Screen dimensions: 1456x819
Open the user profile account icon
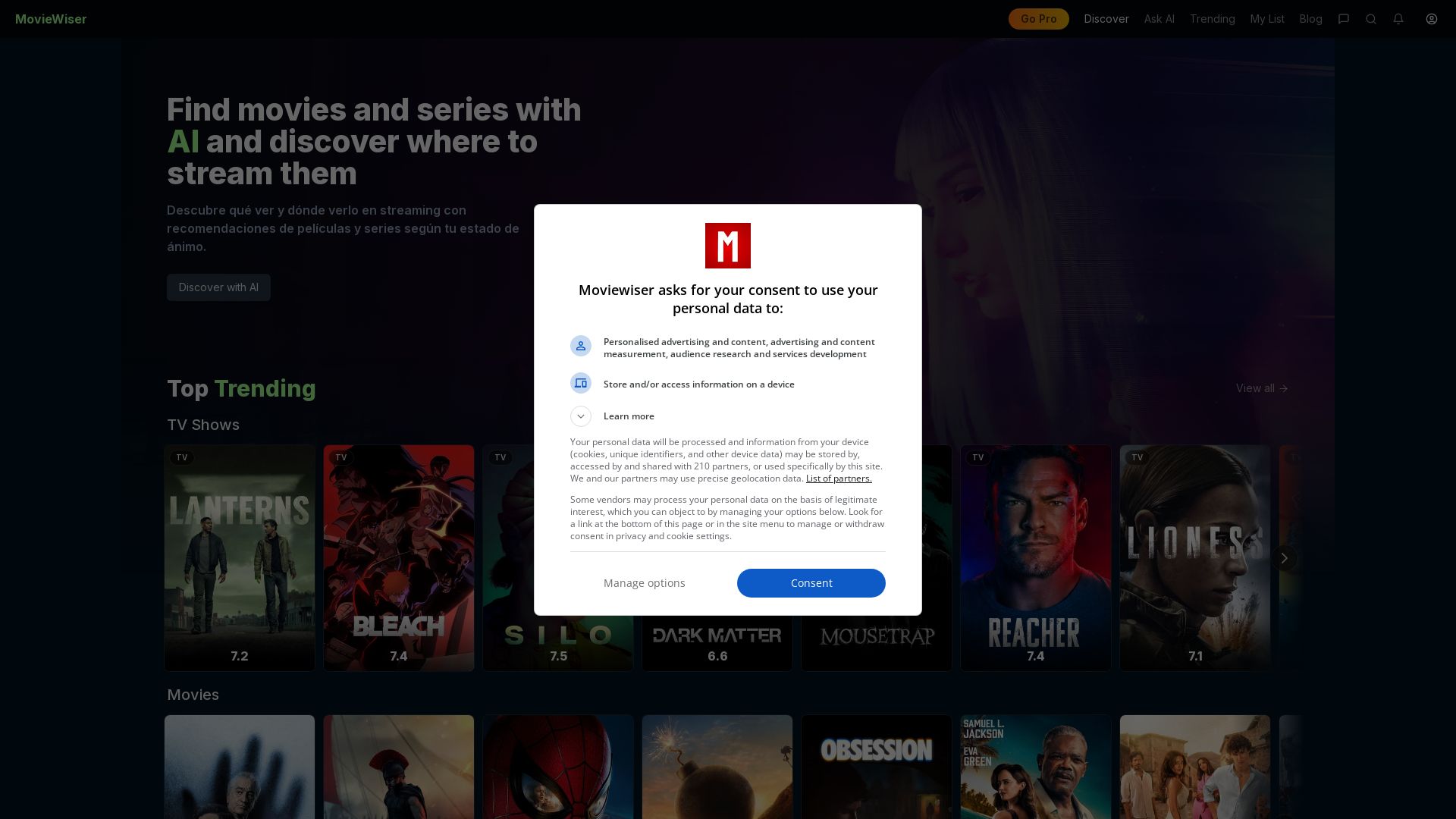coord(1432,19)
